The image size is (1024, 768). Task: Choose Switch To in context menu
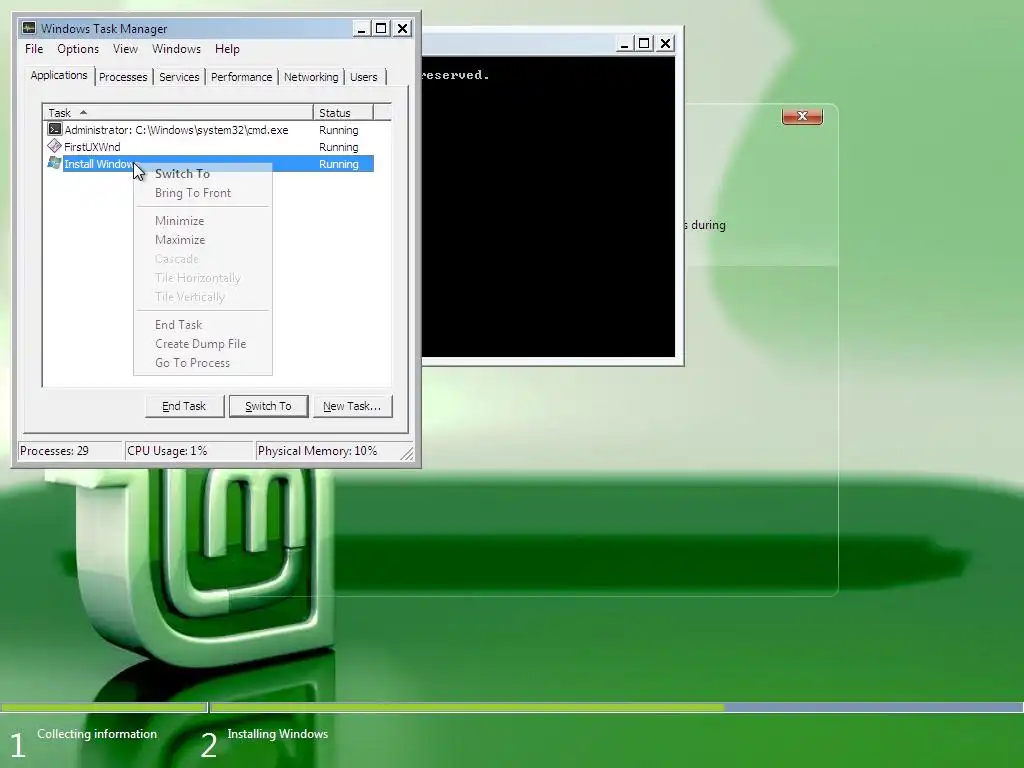[202, 174]
